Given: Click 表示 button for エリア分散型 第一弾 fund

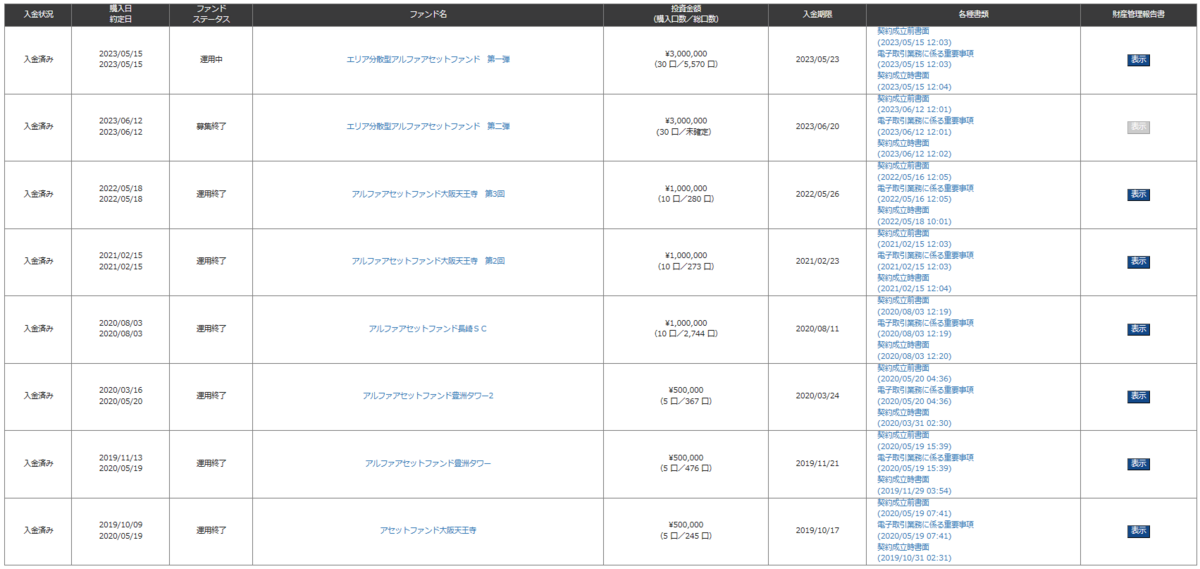Looking at the screenshot, I should click(x=1138, y=60).
